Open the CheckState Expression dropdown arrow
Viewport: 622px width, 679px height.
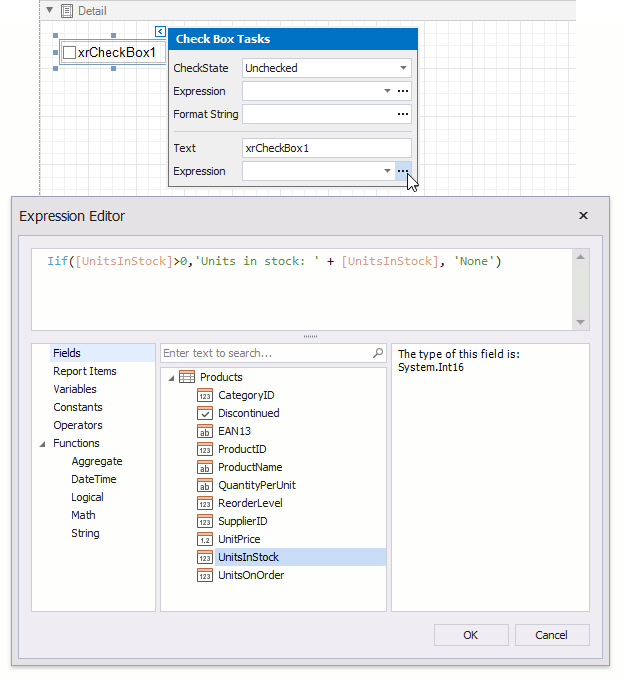click(387, 91)
